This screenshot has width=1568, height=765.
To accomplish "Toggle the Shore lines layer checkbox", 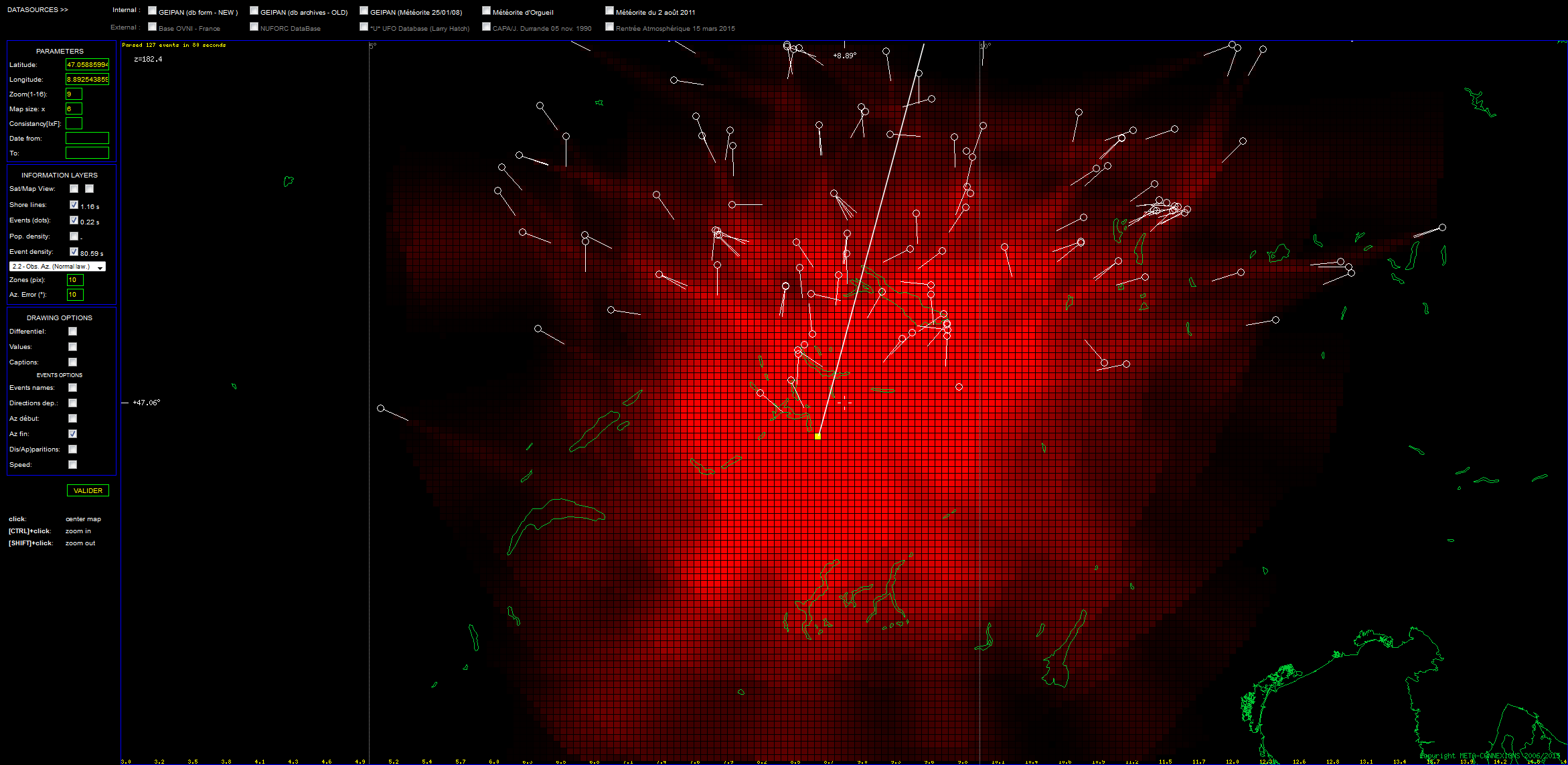I will (74, 205).
